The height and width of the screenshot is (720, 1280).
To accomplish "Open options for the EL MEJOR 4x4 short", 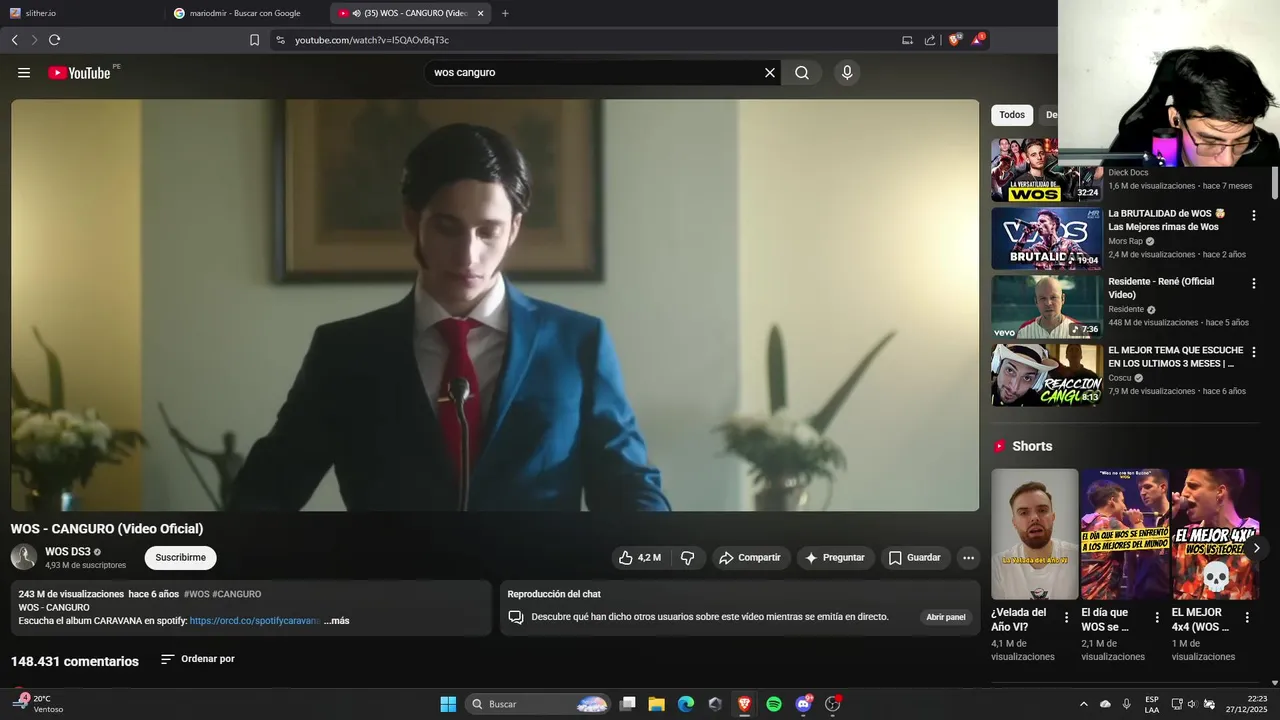I will (x=1247, y=618).
